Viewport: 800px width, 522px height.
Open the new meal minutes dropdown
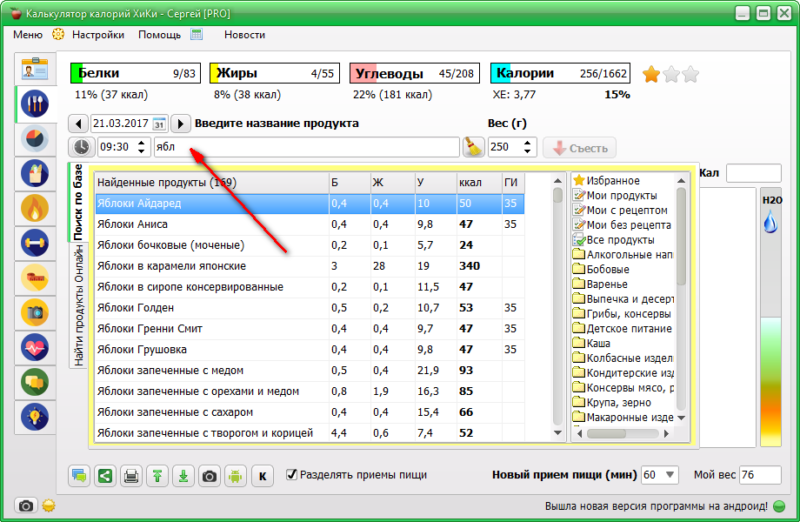point(668,475)
